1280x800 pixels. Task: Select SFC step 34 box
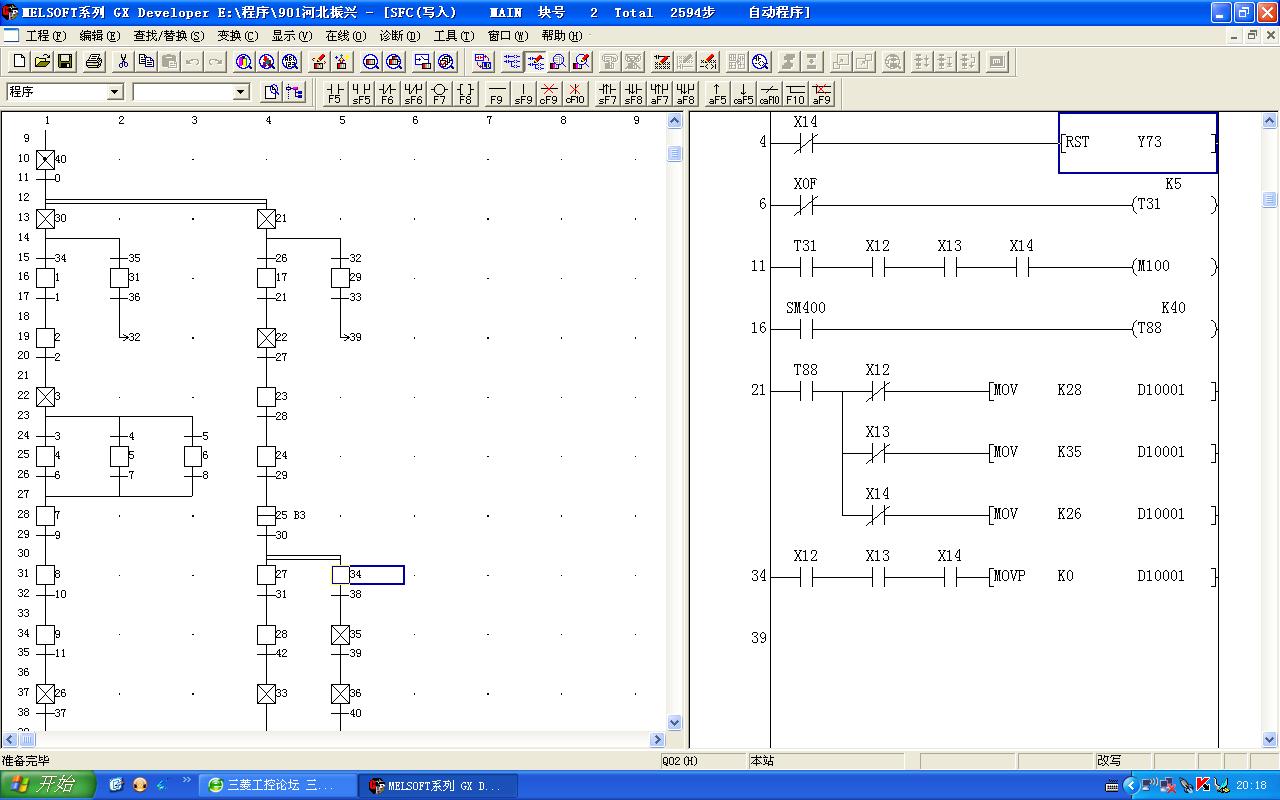341,575
